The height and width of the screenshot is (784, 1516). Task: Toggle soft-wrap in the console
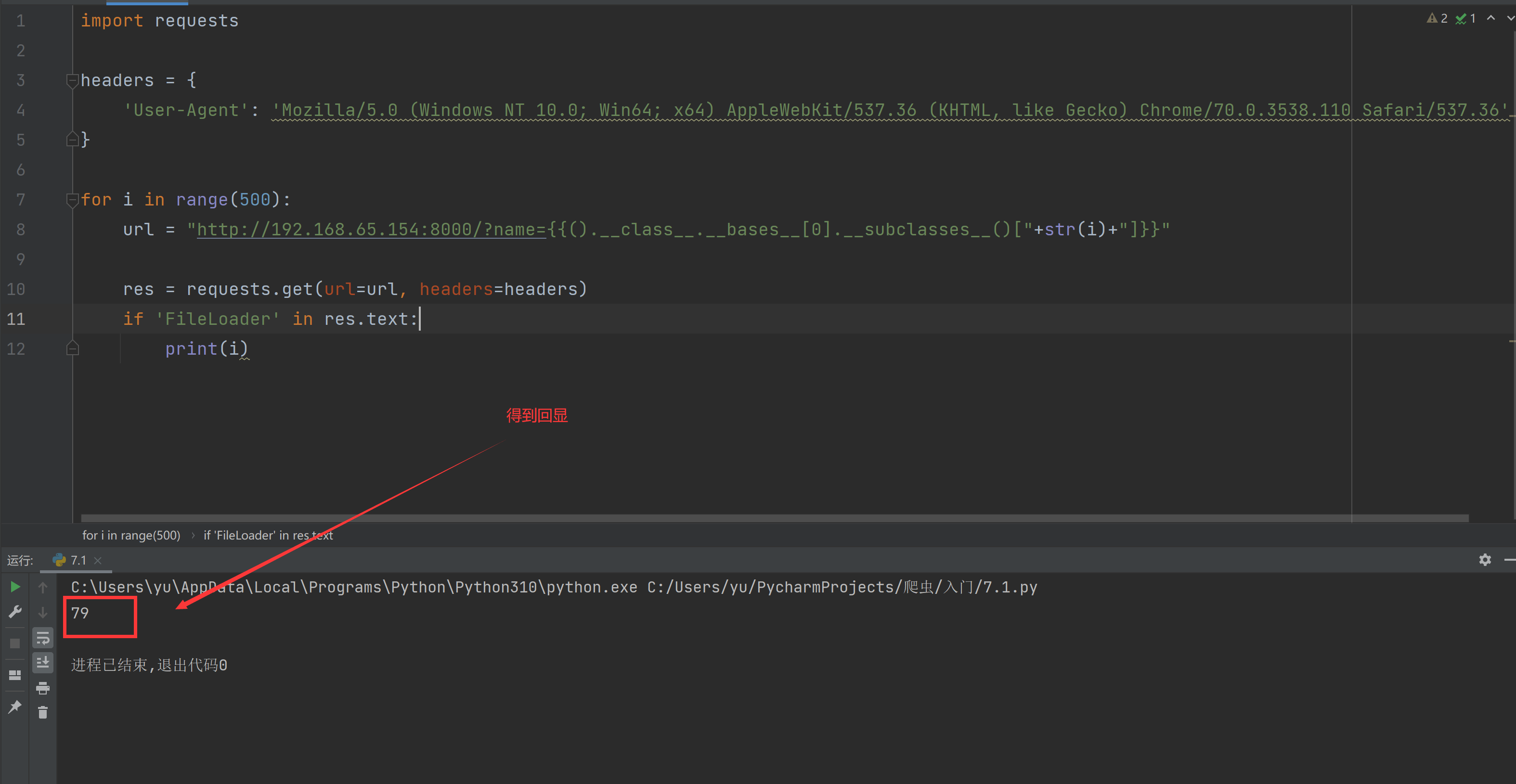[x=42, y=637]
